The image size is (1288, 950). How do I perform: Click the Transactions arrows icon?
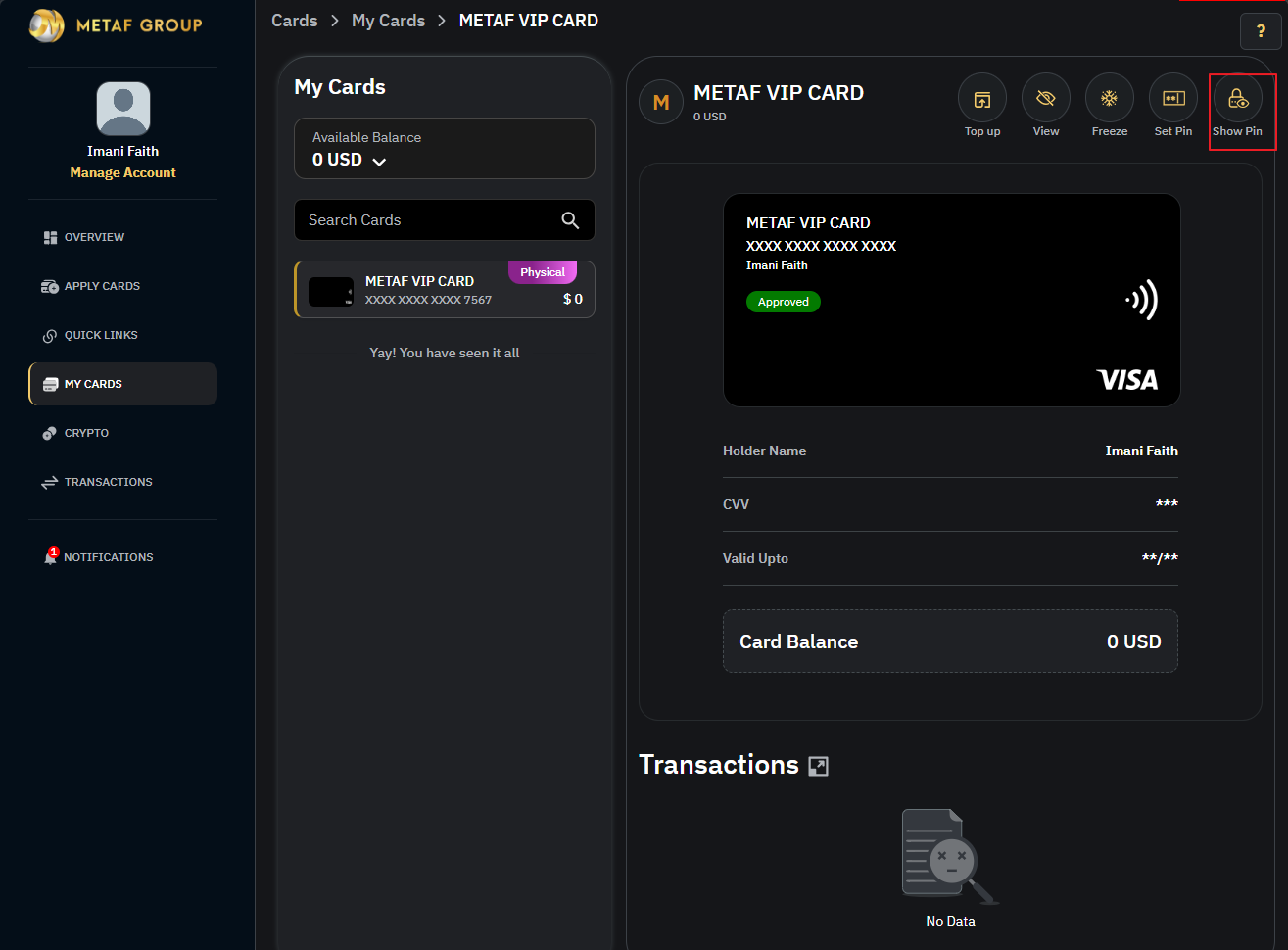pyautogui.click(x=50, y=482)
